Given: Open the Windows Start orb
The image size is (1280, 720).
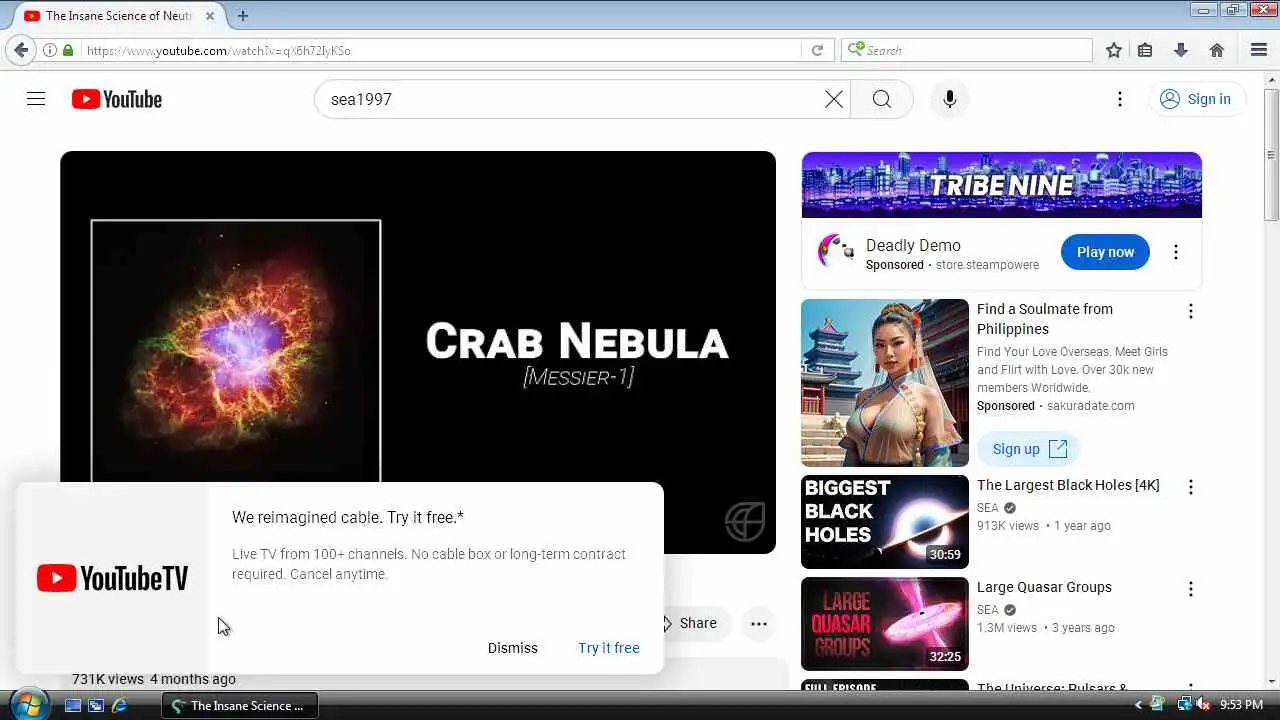Looking at the screenshot, I should (28, 704).
